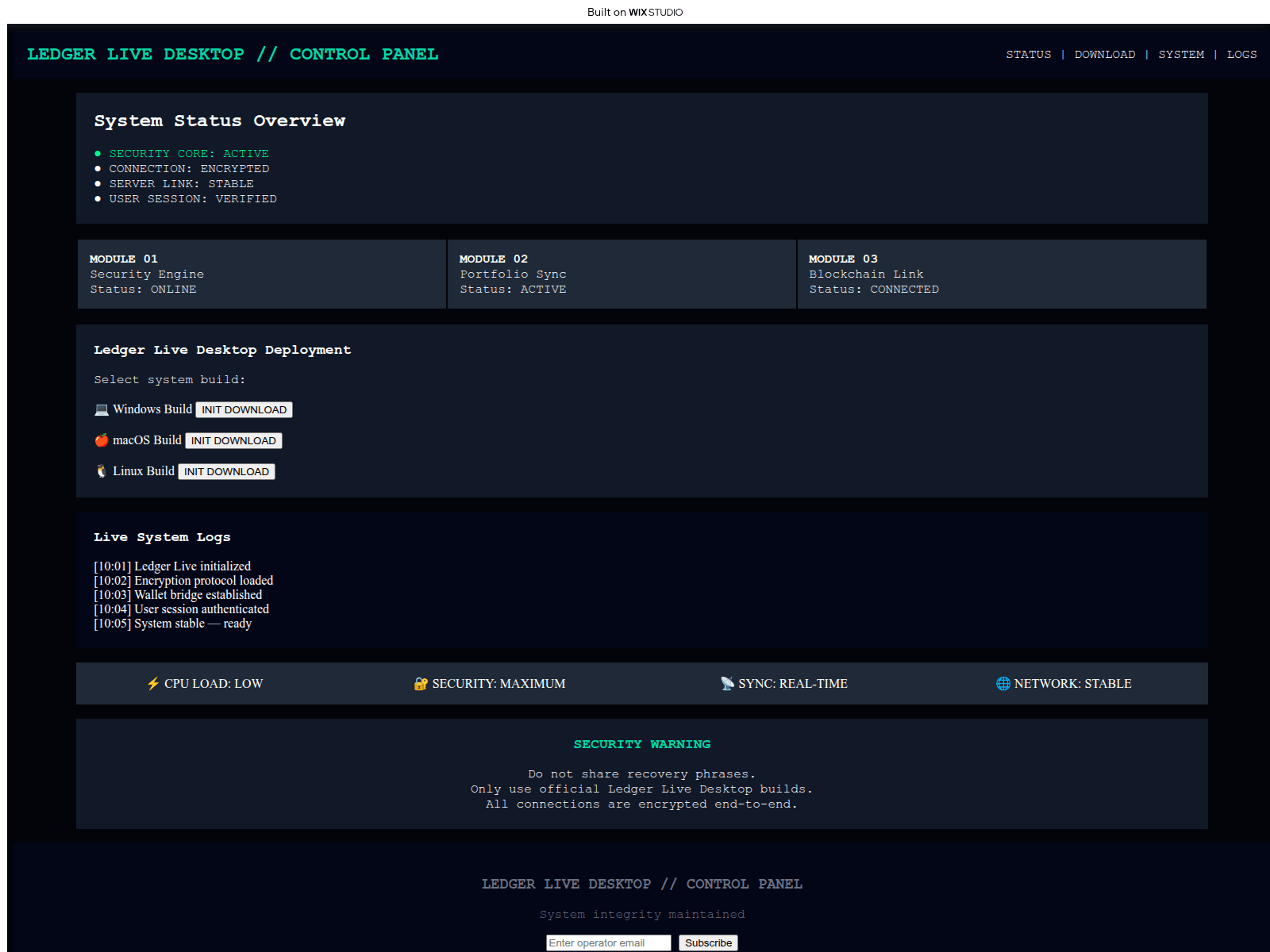Click the apple icon beside macOS Build
This screenshot has width=1270, height=952.
102,440
